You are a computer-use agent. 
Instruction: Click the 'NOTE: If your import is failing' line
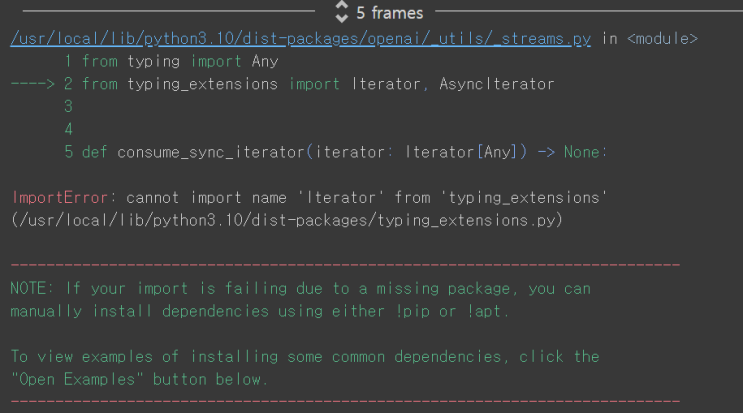pos(300,288)
